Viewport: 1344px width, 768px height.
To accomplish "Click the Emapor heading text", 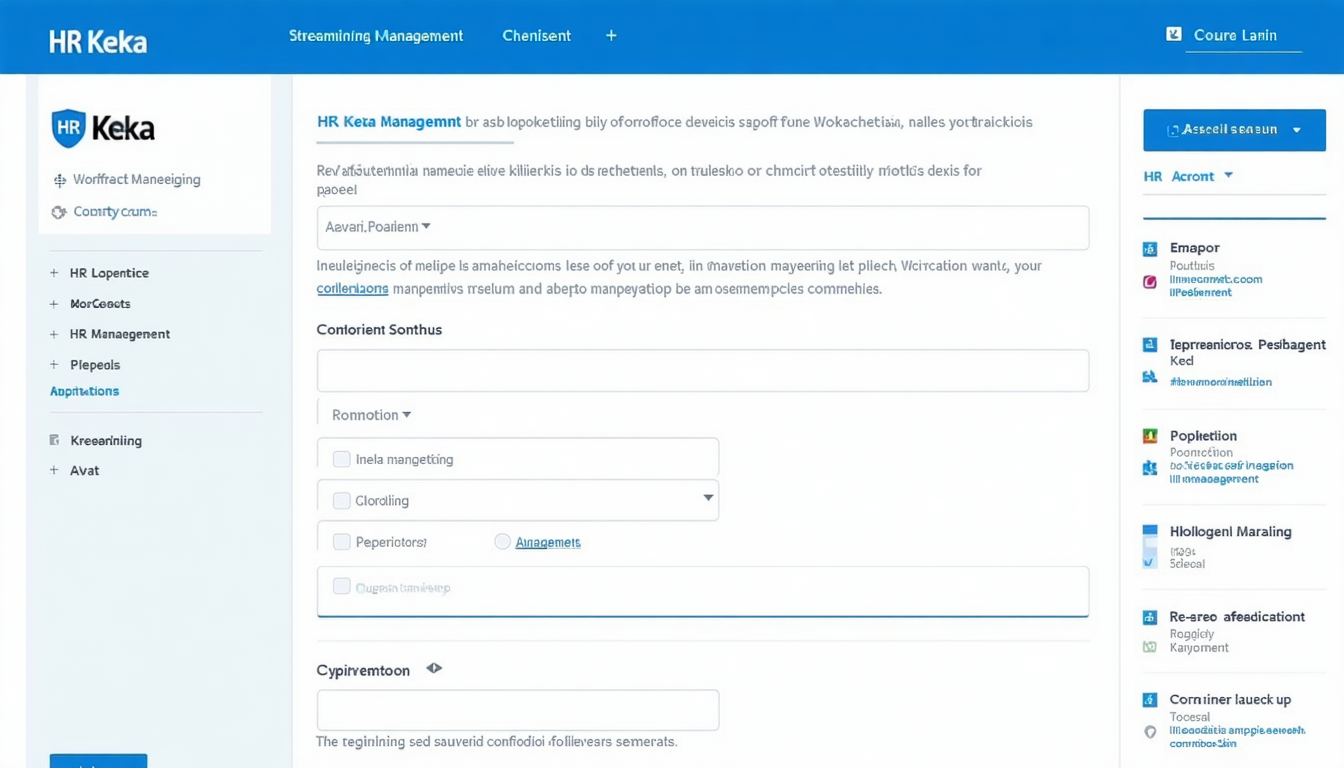I will click(x=1194, y=248).
